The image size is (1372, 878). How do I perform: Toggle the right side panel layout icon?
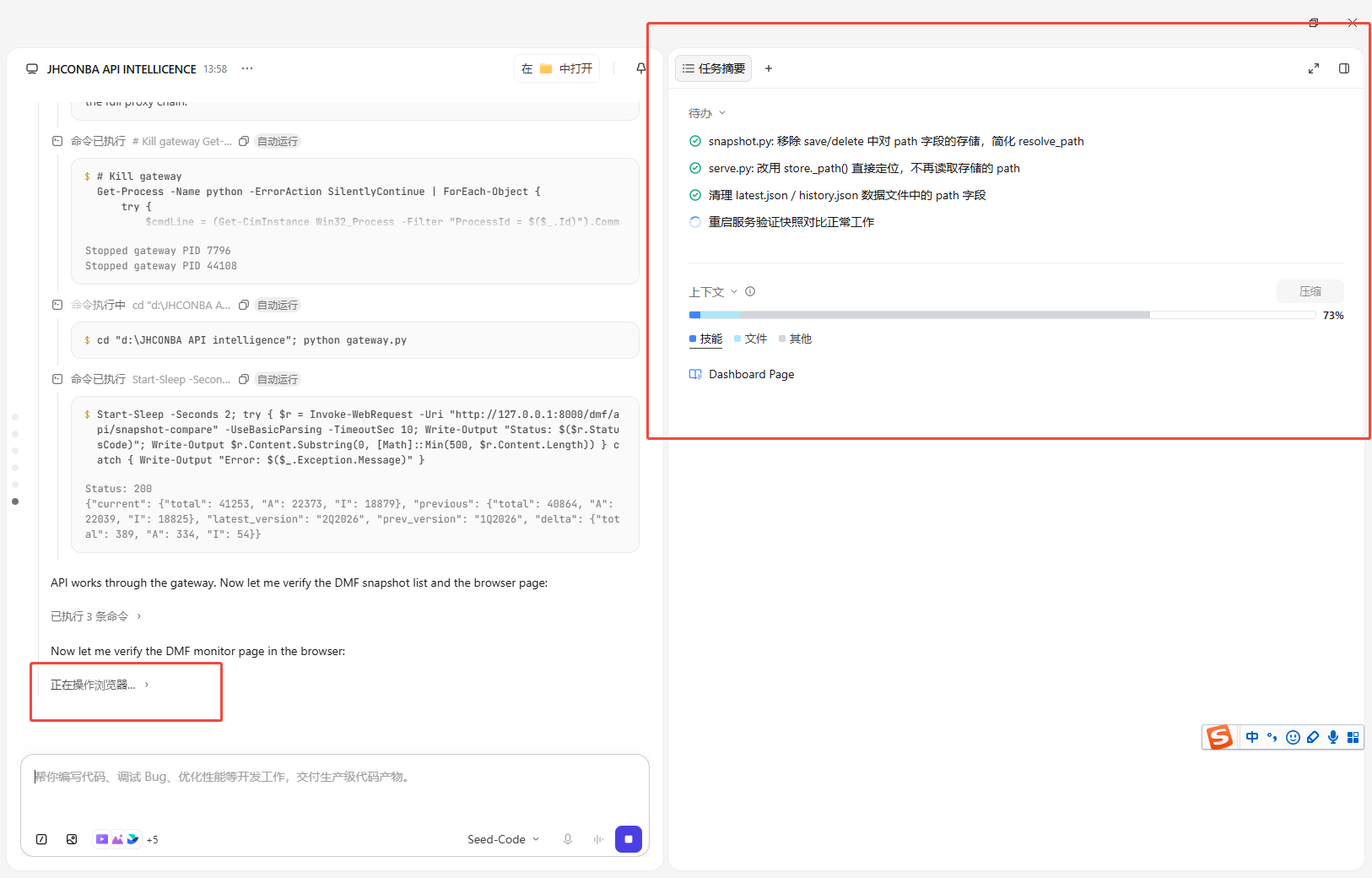tap(1344, 68)
